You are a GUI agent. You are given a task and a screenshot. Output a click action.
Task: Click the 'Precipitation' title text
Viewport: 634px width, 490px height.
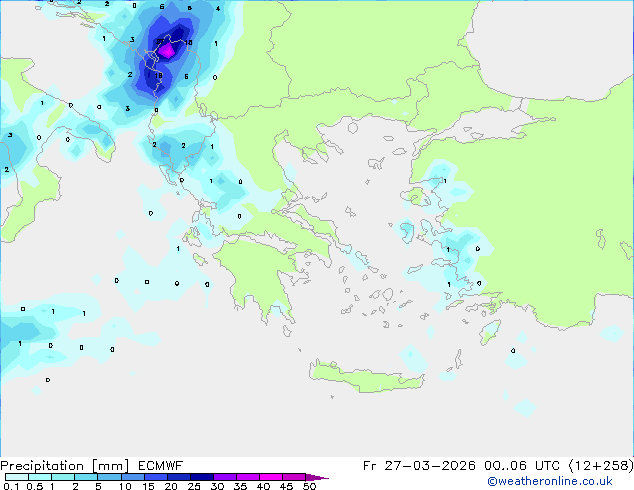pos(42,466)
